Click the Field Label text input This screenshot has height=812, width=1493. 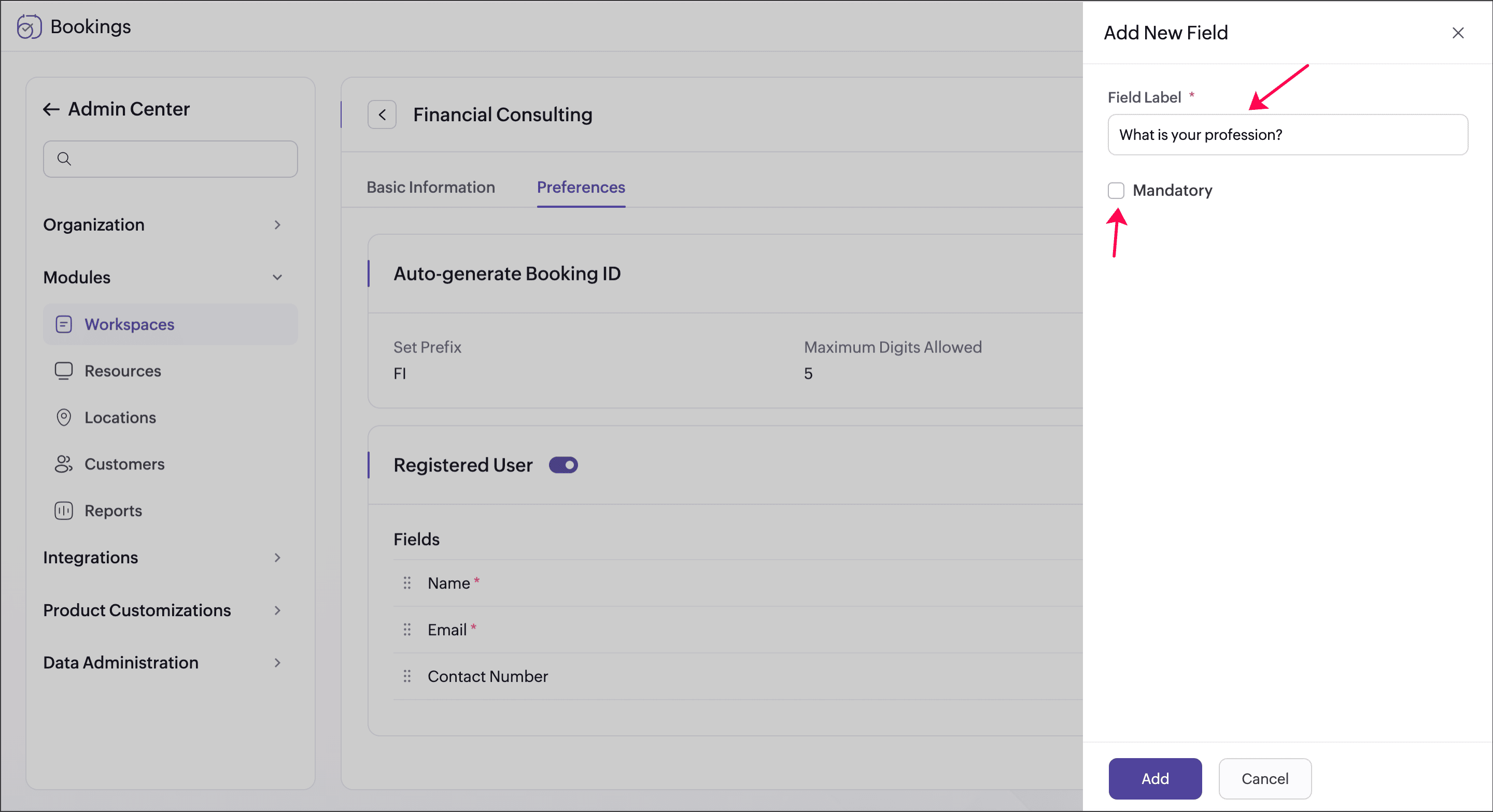(x=1287, y=135)
